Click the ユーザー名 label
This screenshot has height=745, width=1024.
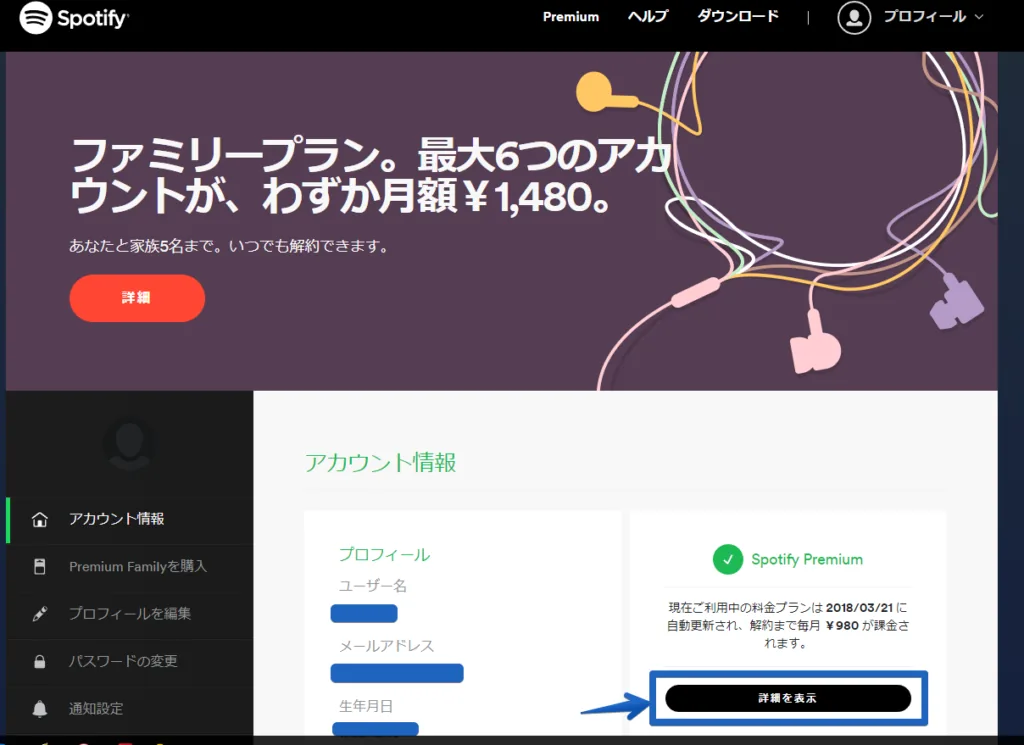pos(373,586)
